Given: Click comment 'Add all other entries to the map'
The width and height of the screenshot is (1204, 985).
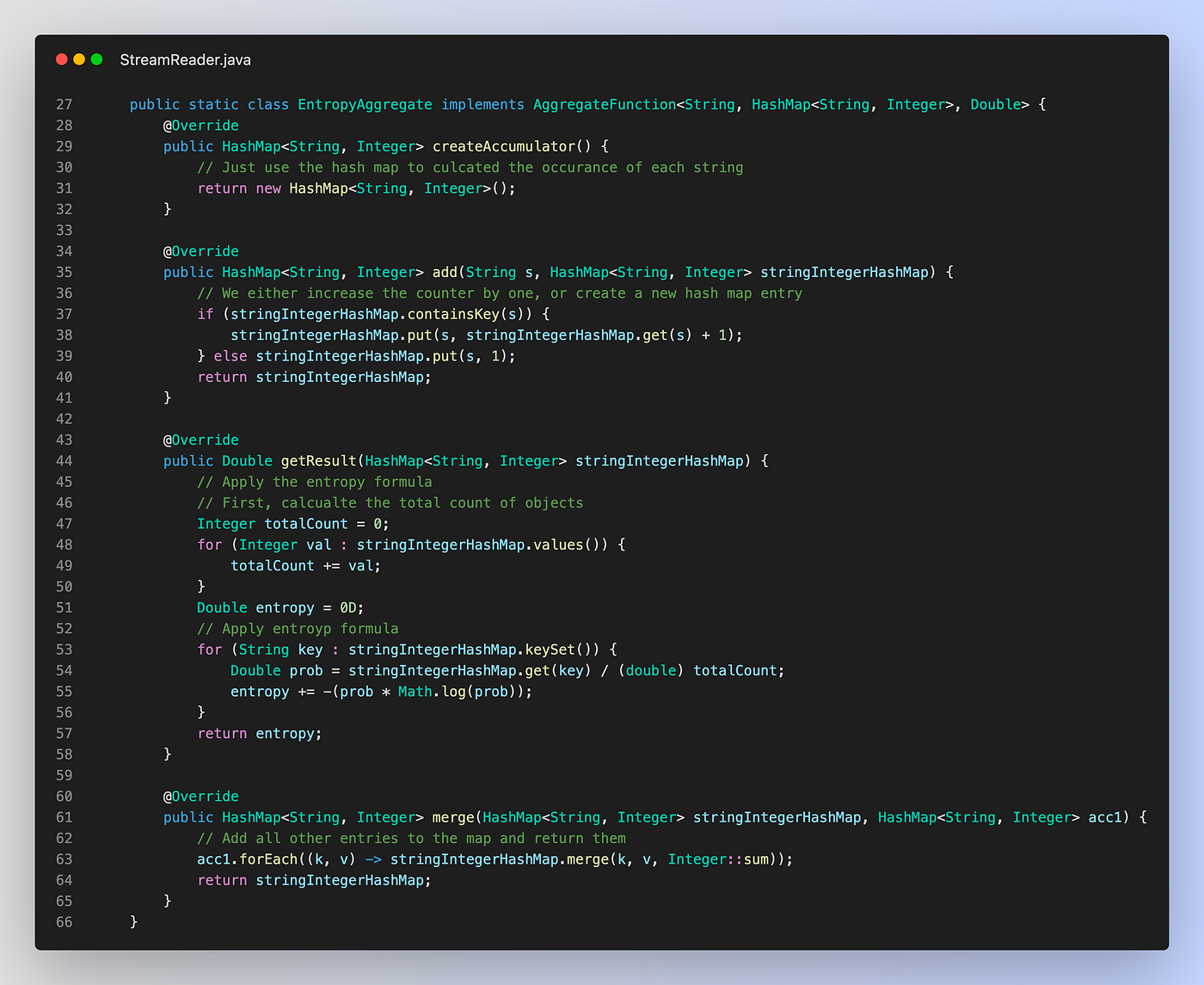Looking at the screenshot, I should (x=412, y=839).
